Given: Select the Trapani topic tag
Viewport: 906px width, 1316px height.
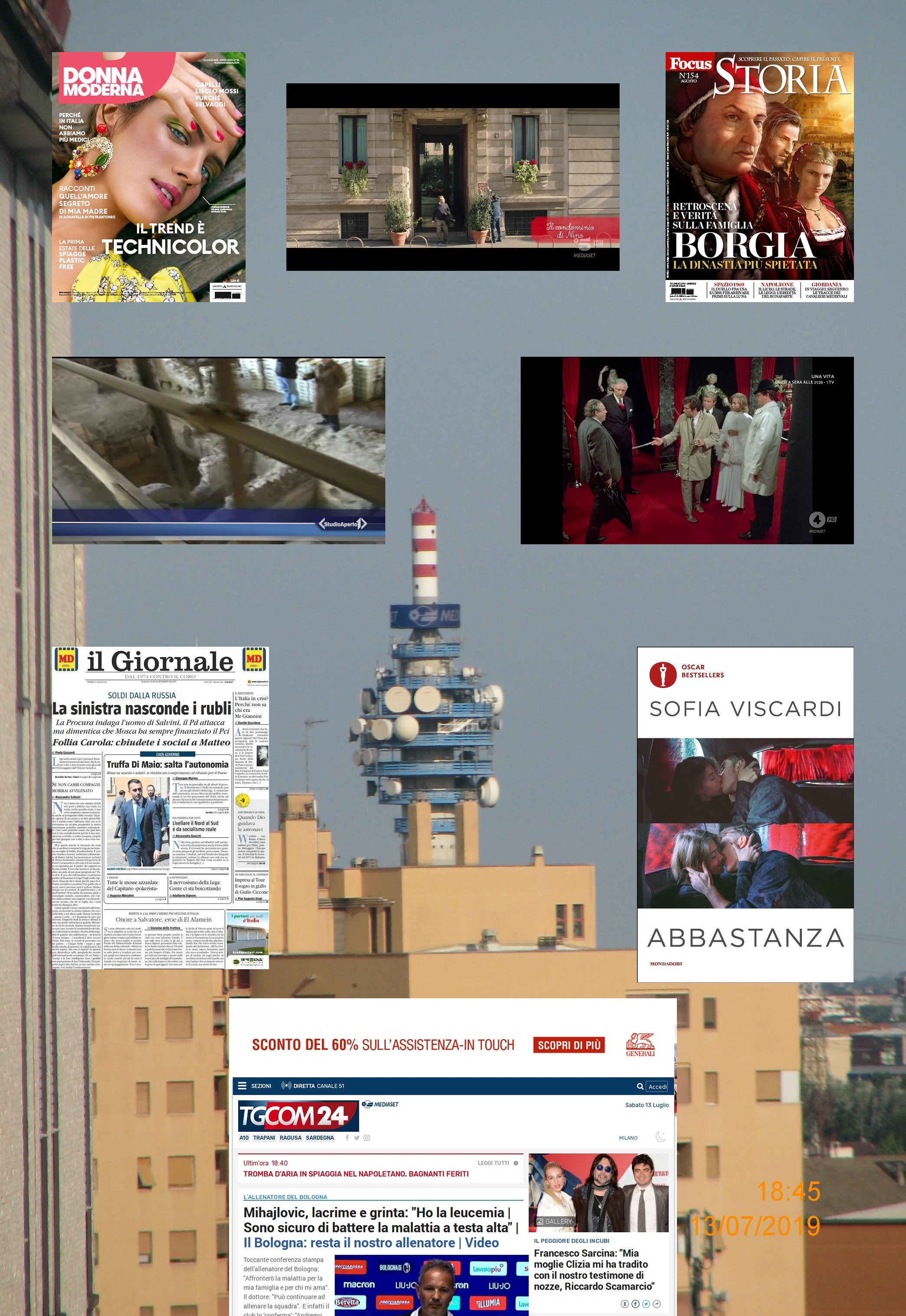Looking at the screenshot, I should [264, 1138].
